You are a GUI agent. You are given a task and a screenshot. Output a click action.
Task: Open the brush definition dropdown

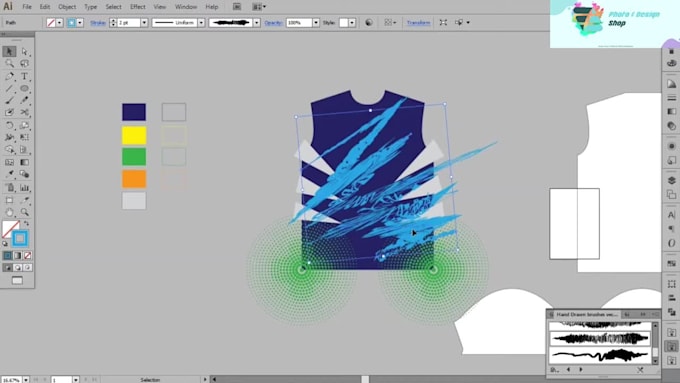pyautogui.click(x=257, y=23)
